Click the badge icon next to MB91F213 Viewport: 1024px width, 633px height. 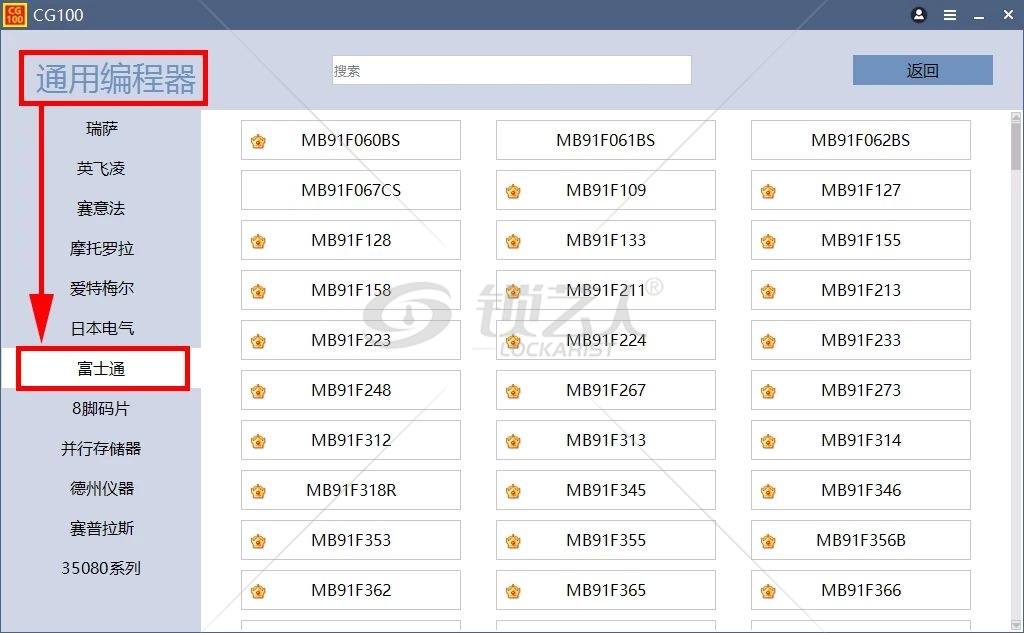tap(769, 291)
